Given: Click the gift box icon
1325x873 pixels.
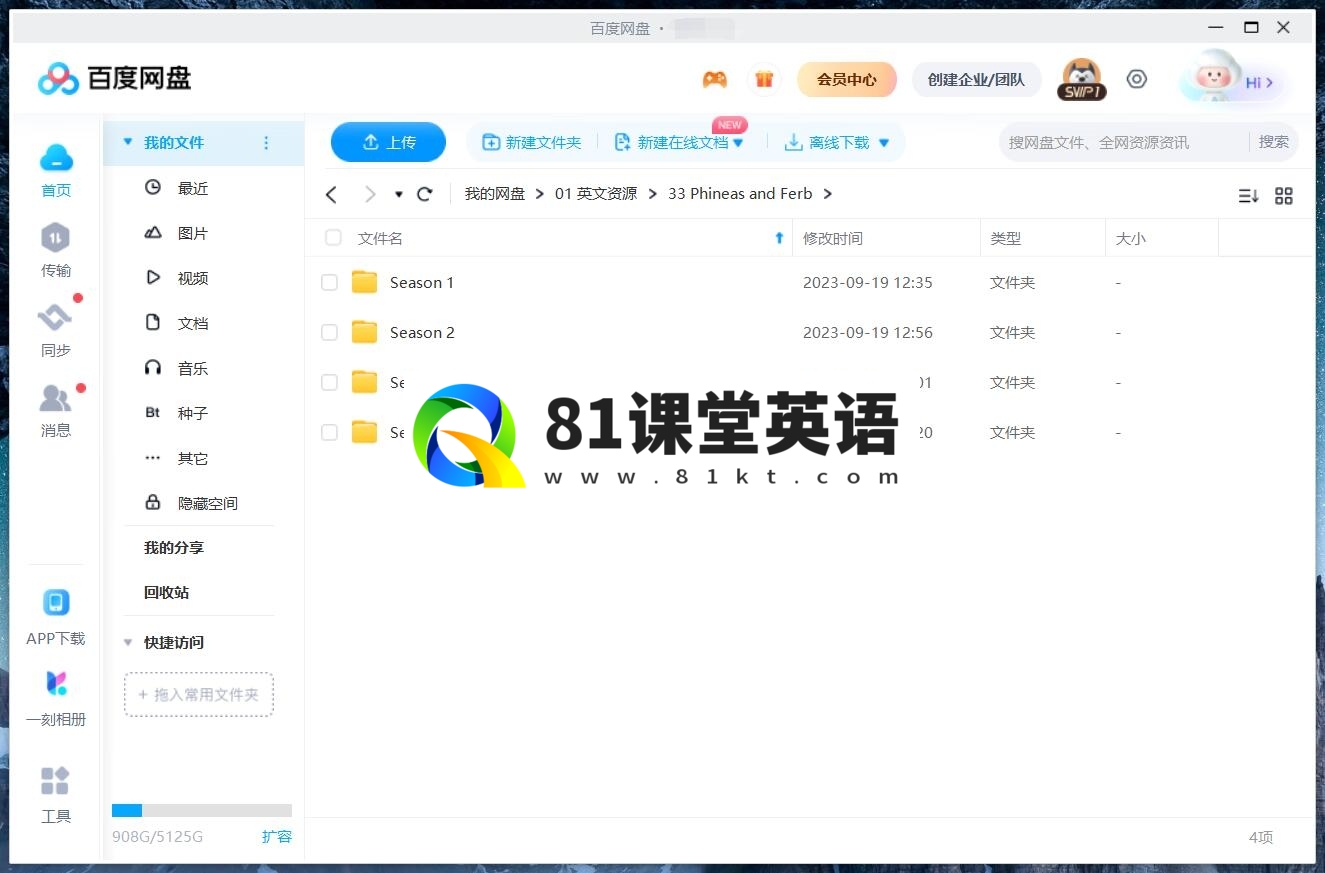Looking at the screenshot, I should tap(764, 79).
